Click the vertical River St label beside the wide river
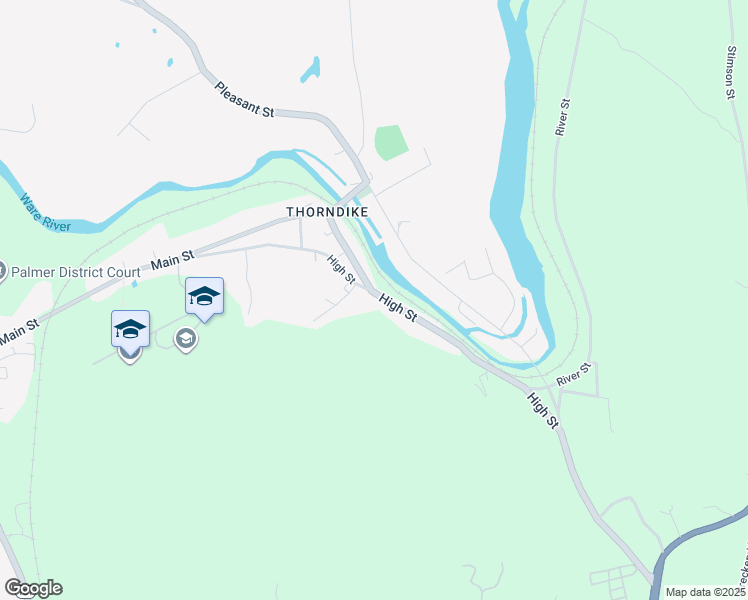The width and height of the screenshot is (748, 600). 562,117
